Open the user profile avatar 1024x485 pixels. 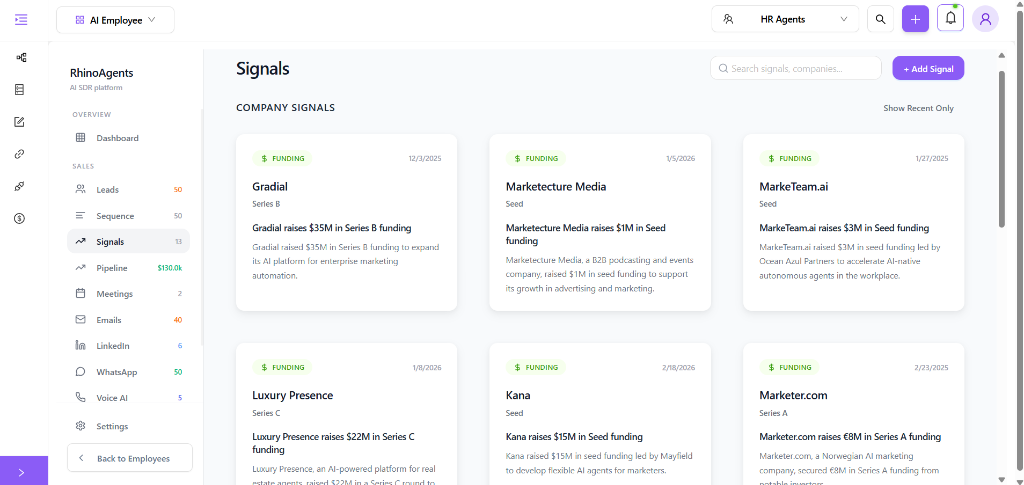point(985,19)
